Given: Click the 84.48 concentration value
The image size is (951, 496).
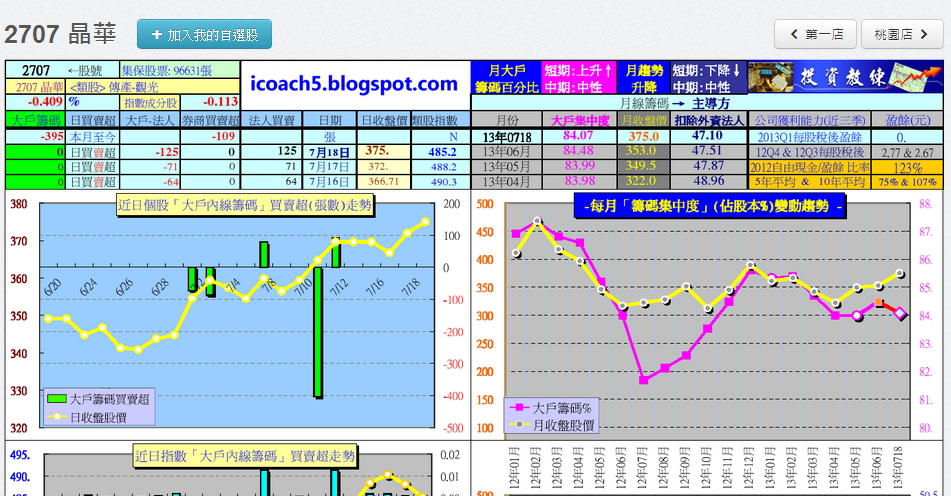Looking at the screenshot, I should 579,151.
